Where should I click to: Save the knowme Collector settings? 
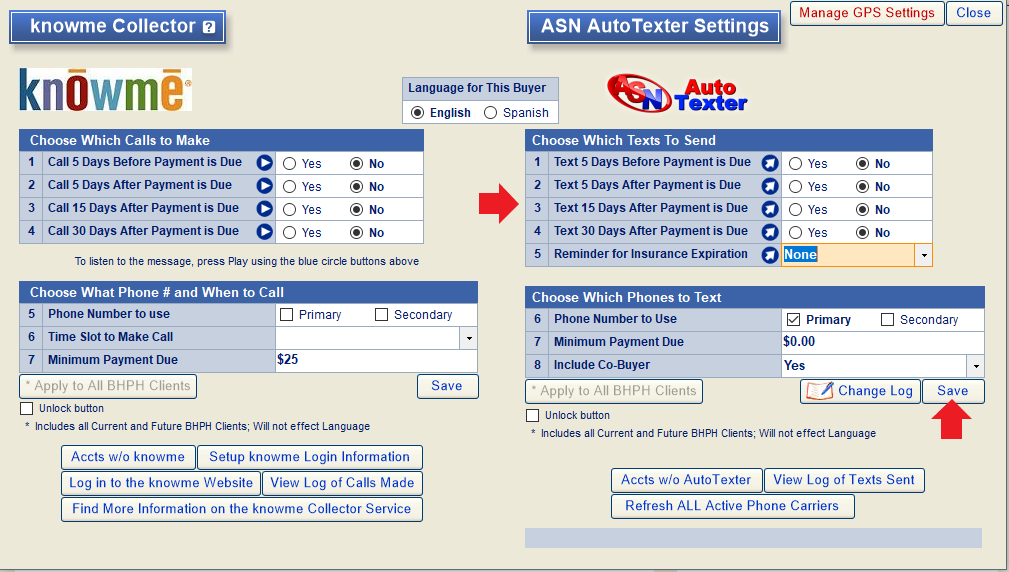447,386
